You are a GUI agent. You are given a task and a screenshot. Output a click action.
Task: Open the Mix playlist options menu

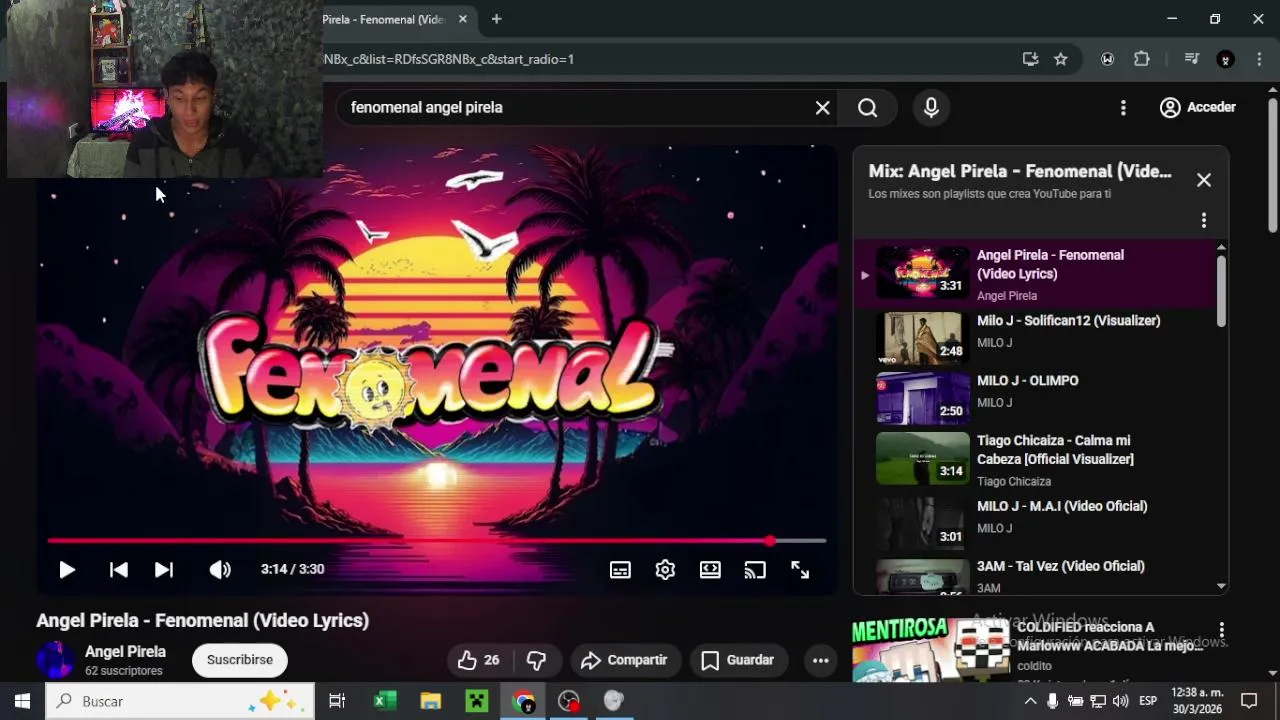pos(1204,220)
